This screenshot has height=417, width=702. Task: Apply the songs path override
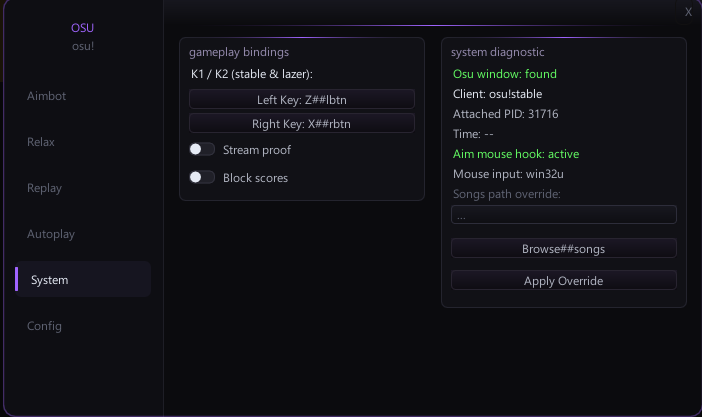point(564,281)
